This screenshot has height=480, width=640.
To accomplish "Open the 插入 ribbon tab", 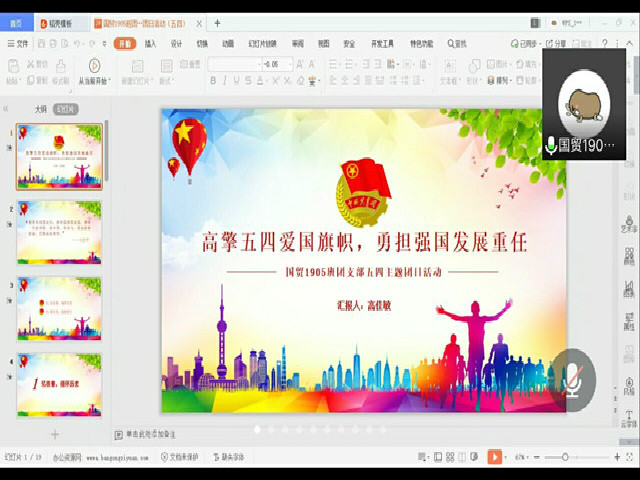I will (x=150, y=44).
